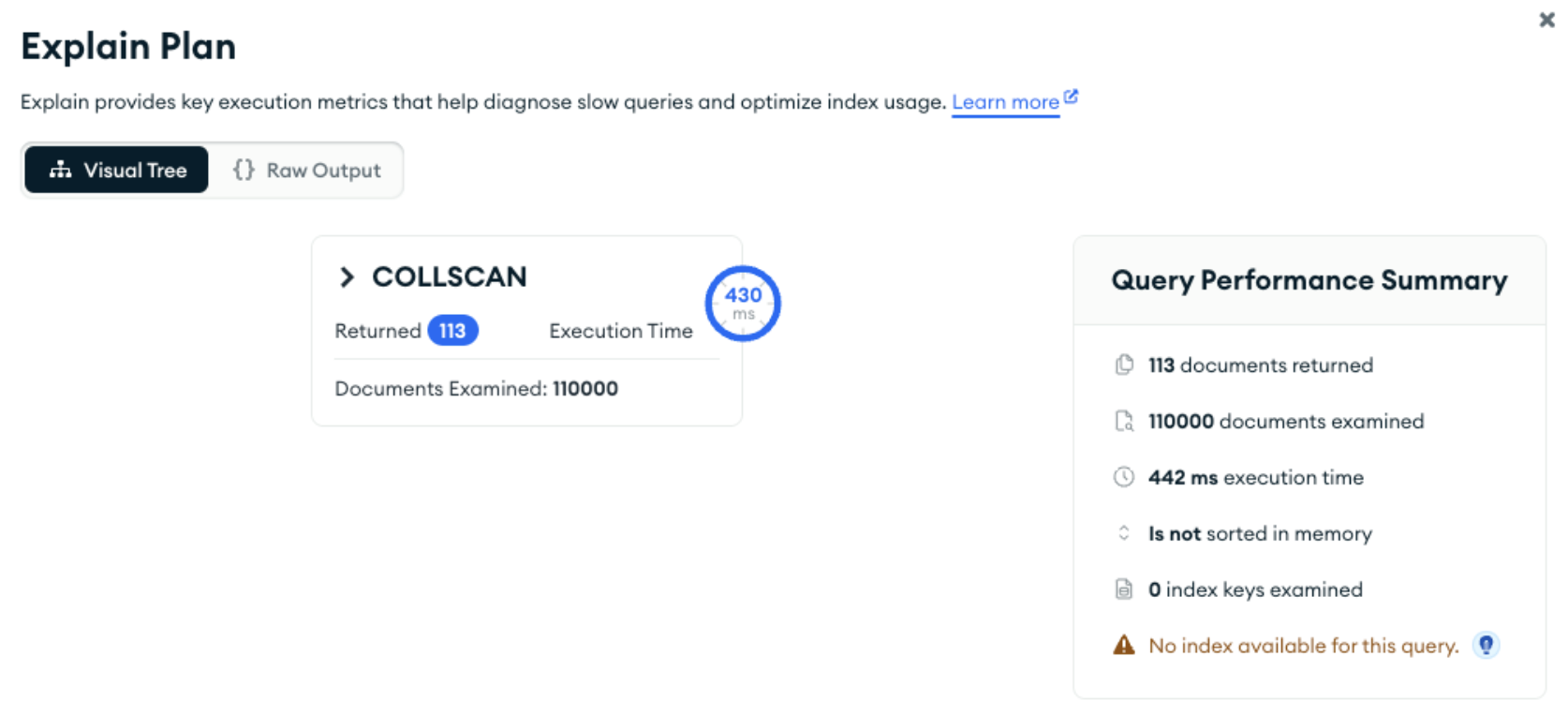Screen dimensions: 1568x716
Task: Click the tree diagram icon on Visual Tree
Action: [x=59, y=170]
